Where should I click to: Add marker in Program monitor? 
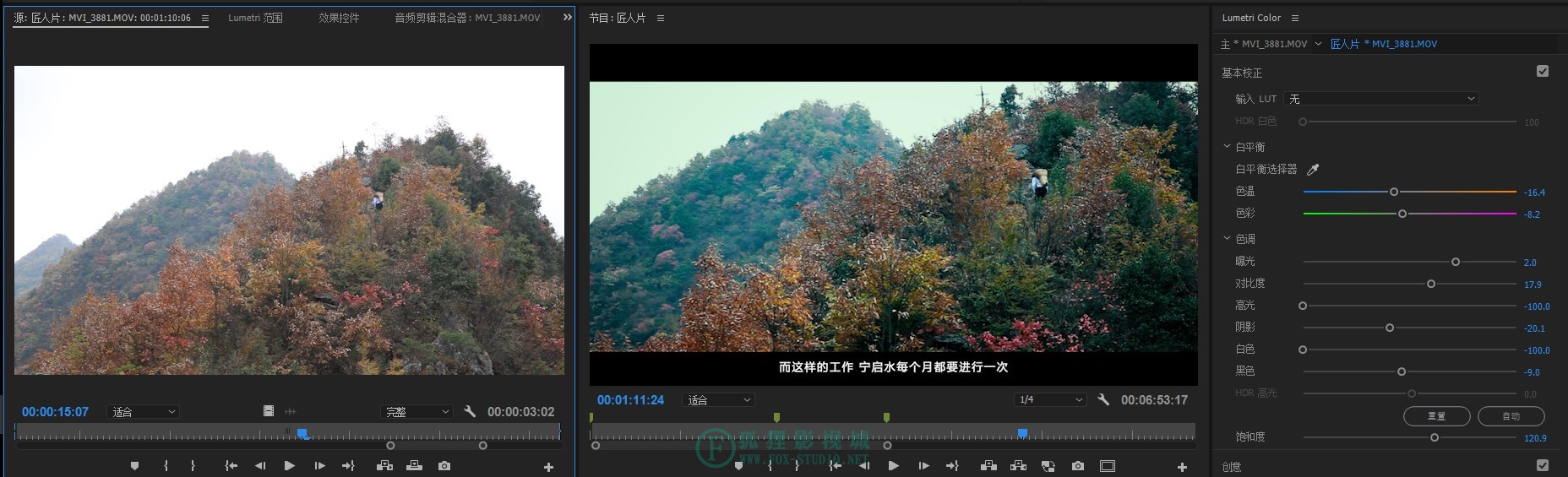point(738,466)
